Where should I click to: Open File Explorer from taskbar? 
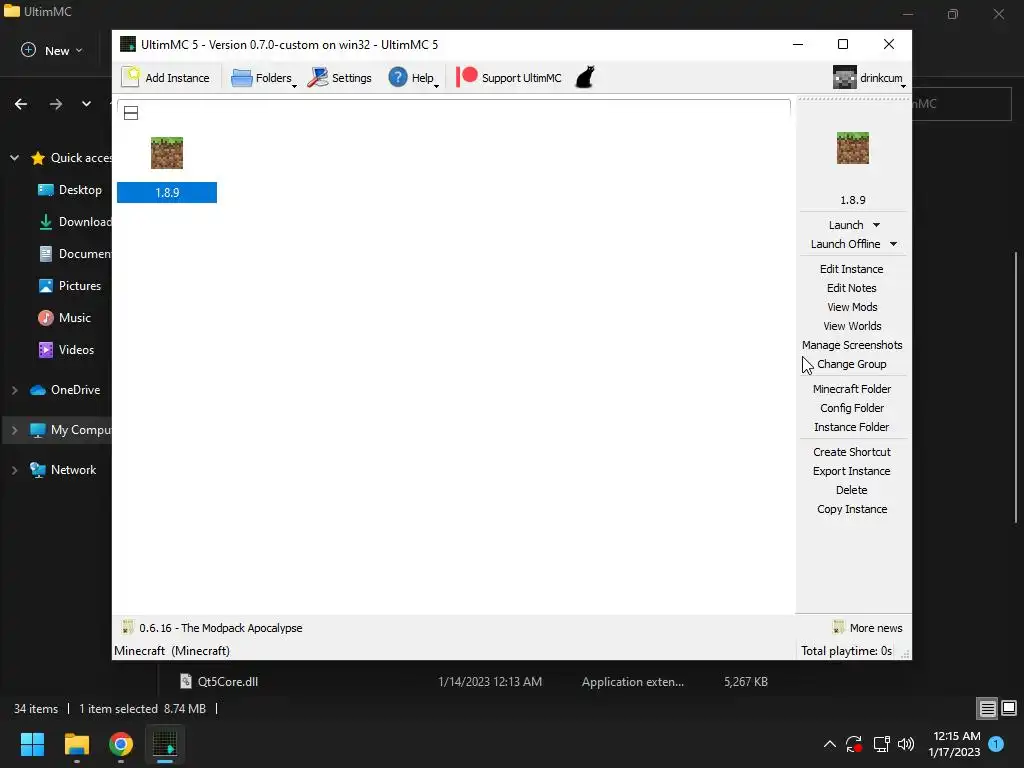(76, 744)
